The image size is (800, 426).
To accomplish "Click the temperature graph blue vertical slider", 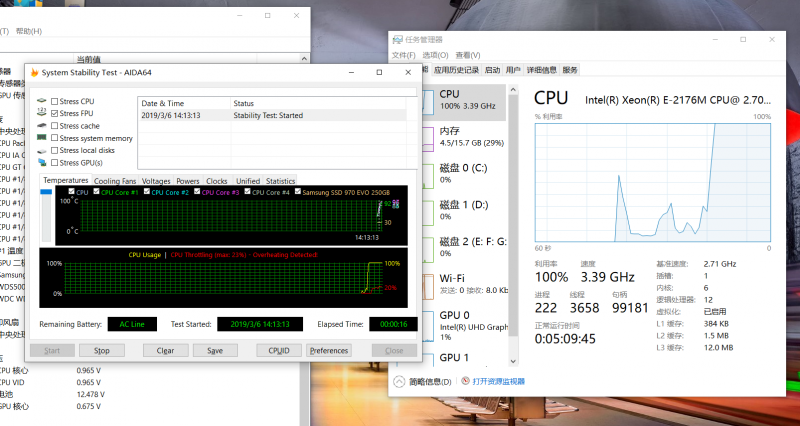I will (46, 192).
